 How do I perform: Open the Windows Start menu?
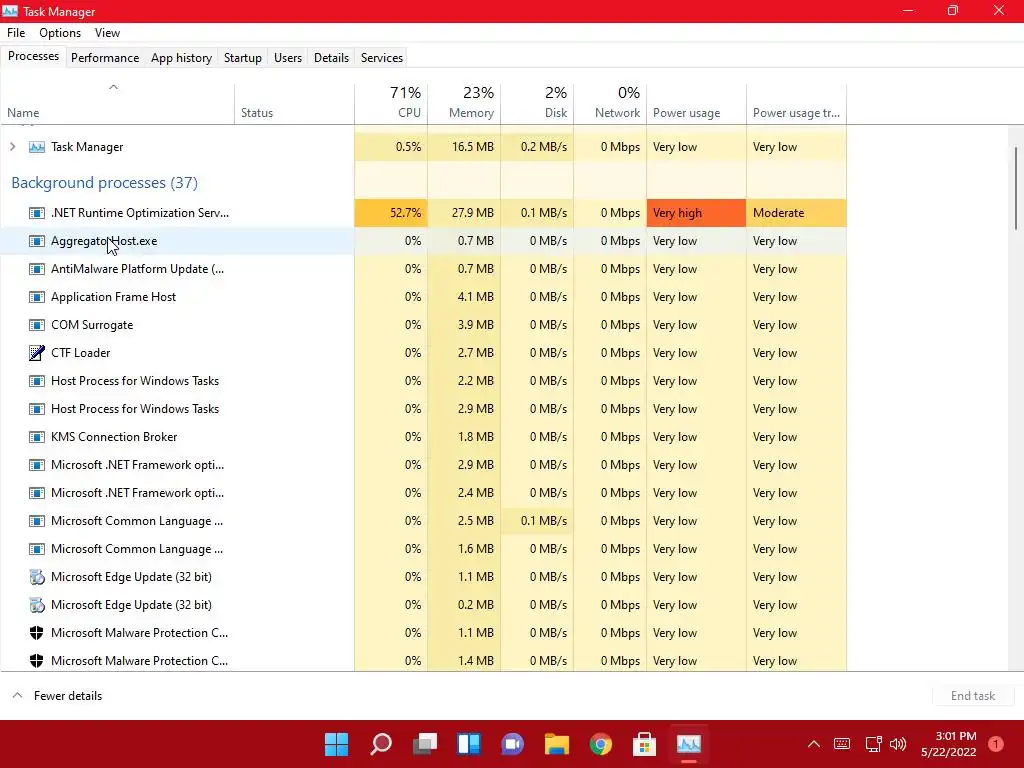[x=337, y=744]
